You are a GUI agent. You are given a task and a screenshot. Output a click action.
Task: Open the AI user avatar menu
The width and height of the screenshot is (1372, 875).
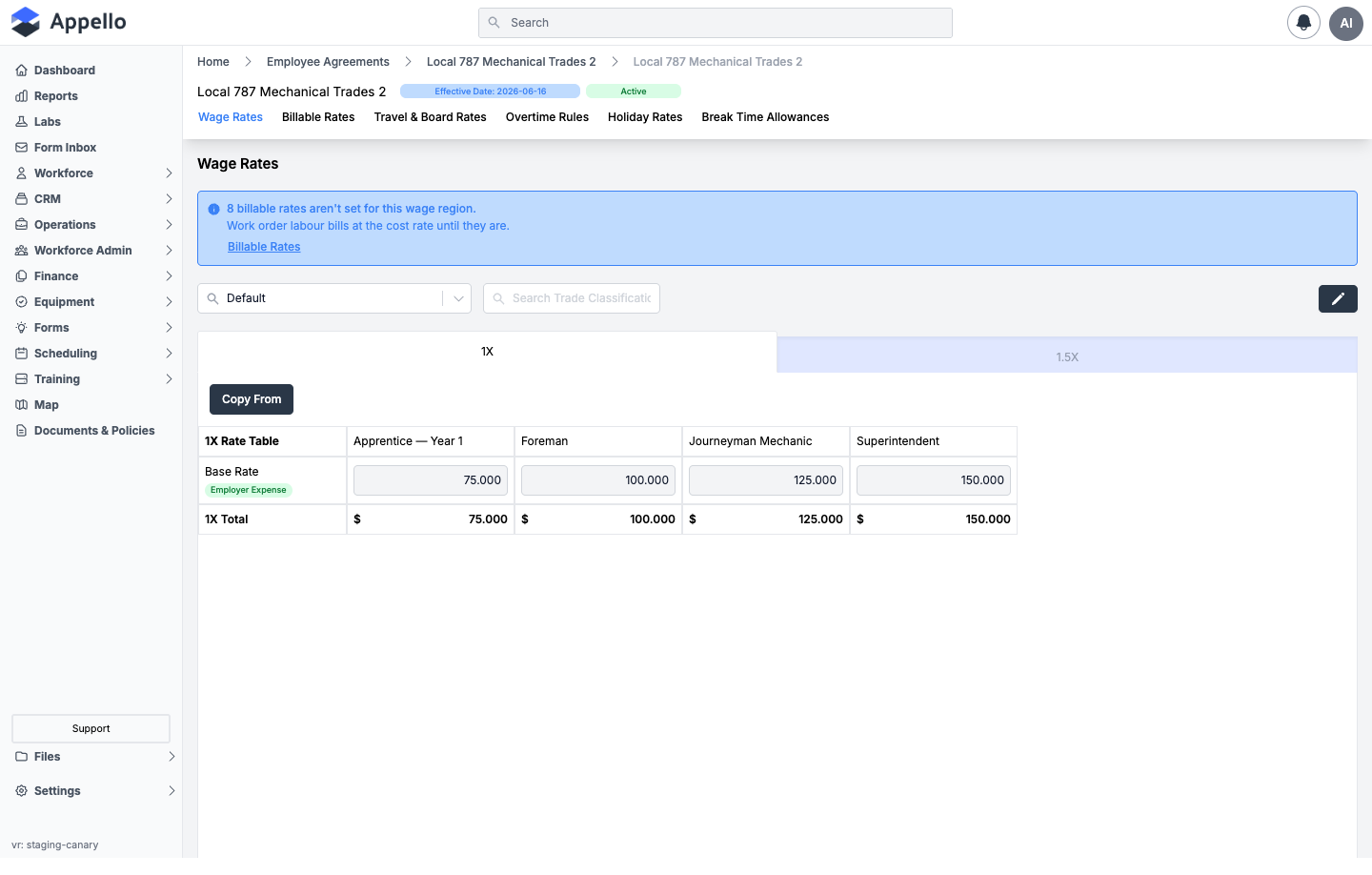(x=1346, y=23)
